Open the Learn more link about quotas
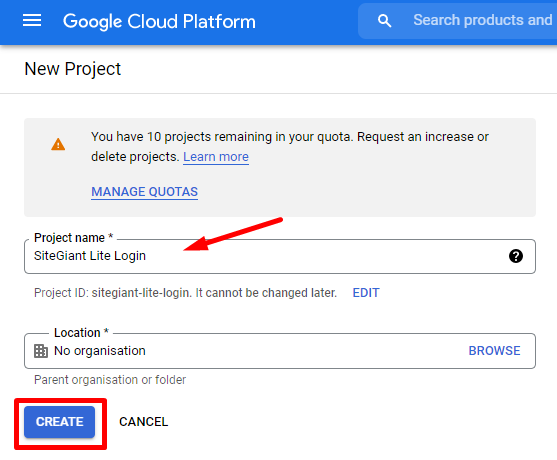557x460 pixels. (216, 157)
